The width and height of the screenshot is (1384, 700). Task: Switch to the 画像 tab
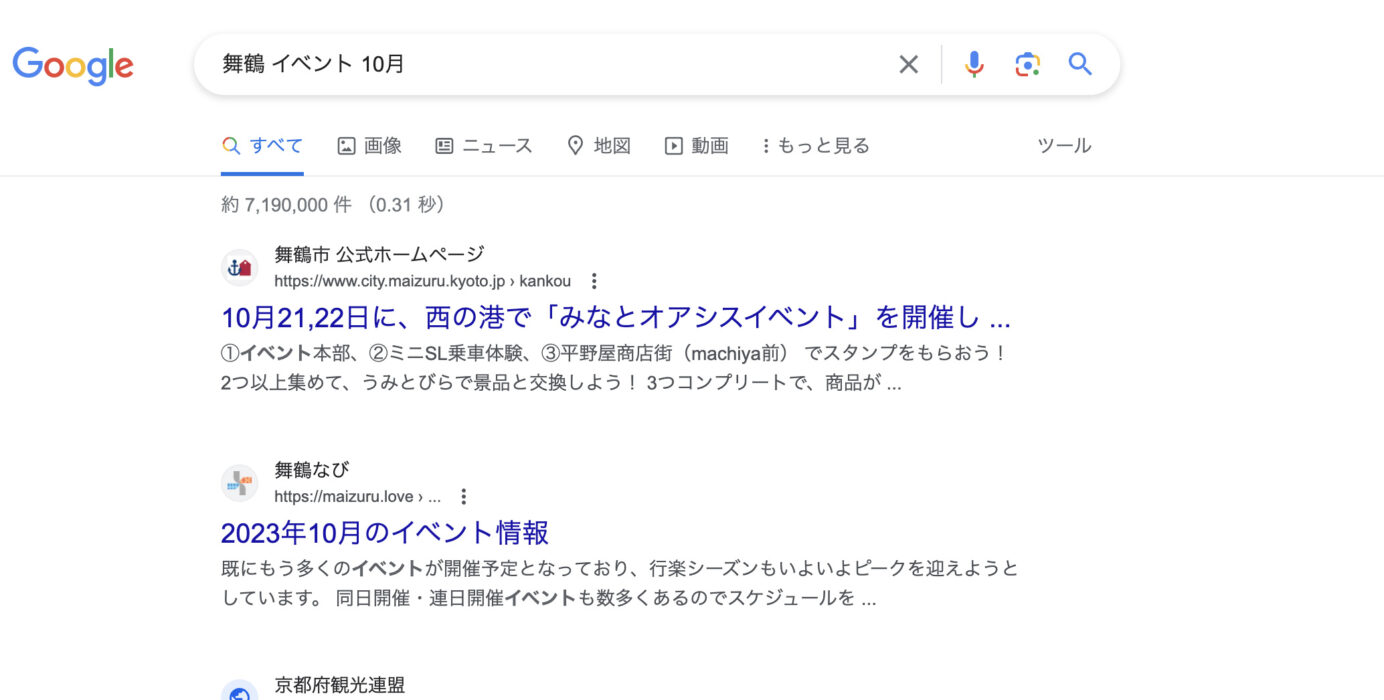click(369, 146)
